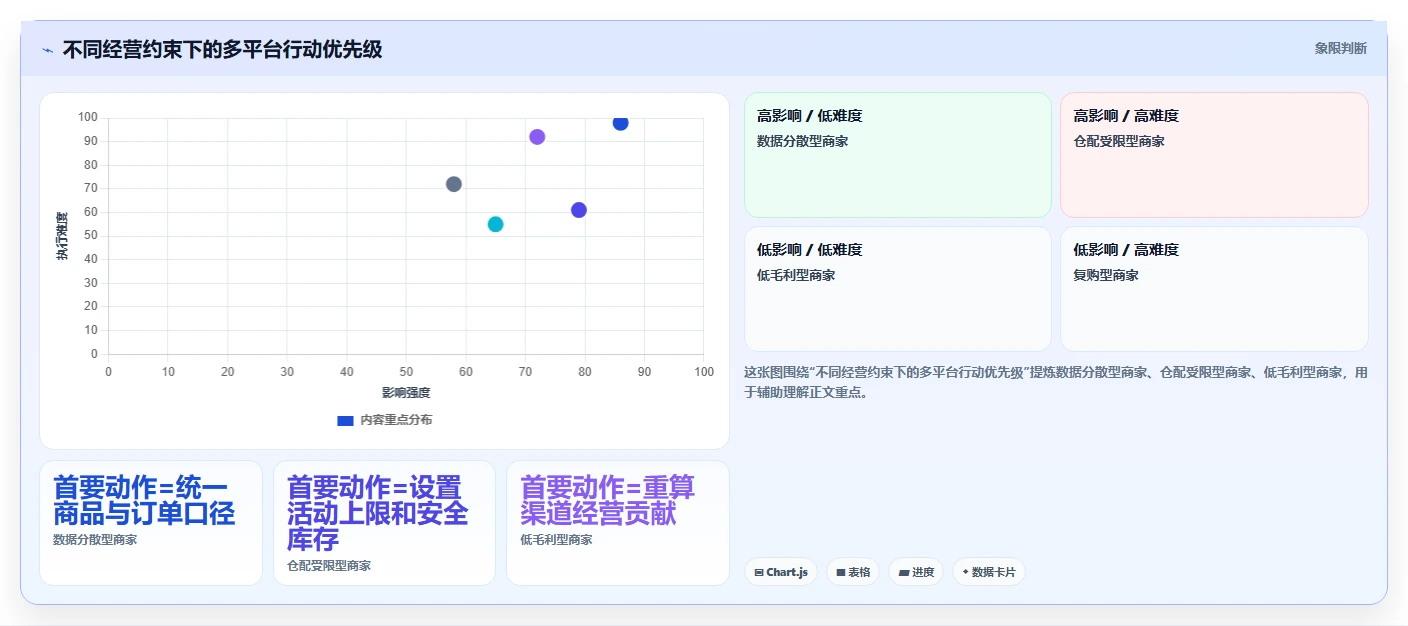Screen dimensions: 1408x626
Task: Select the 表格 chip
Action: pyautogui.click(x=853, y=572)
